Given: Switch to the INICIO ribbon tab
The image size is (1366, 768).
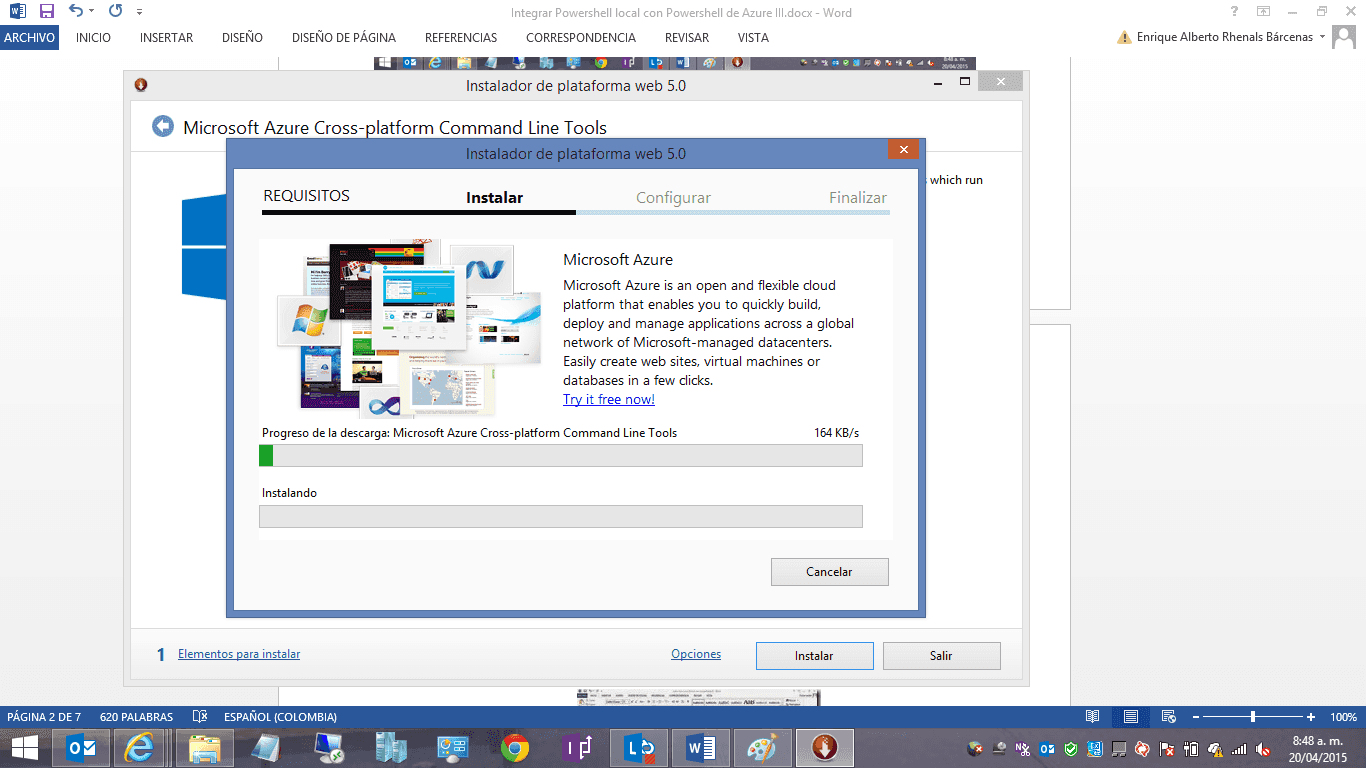Looking at the screenshot, I should coord(93,37).
